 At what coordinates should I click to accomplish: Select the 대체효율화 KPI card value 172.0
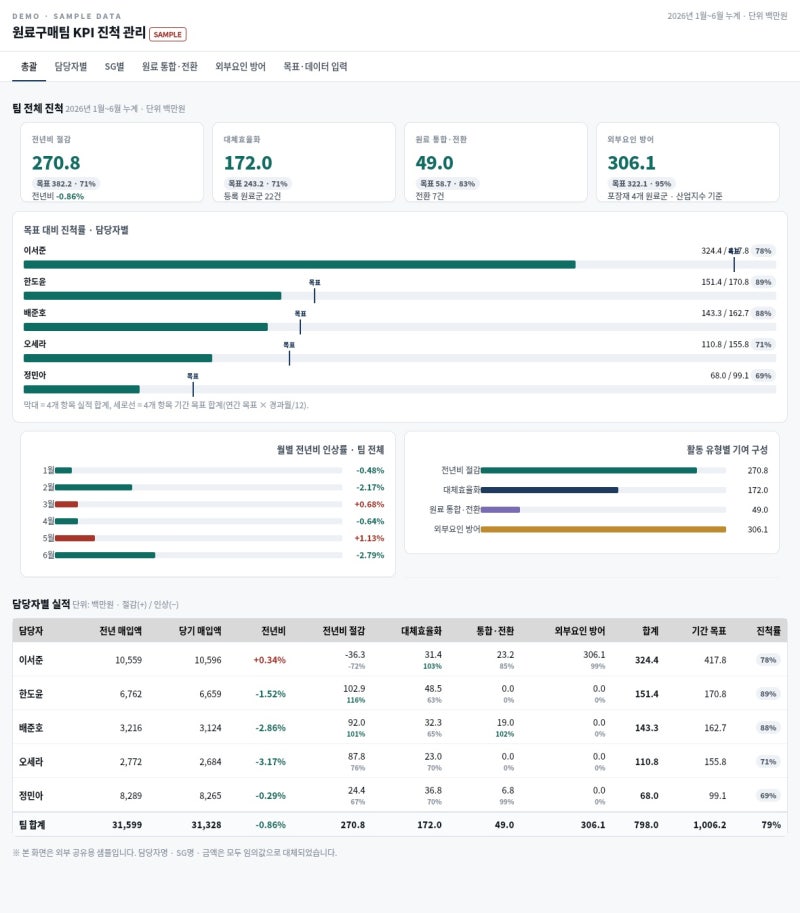point(248,163)
